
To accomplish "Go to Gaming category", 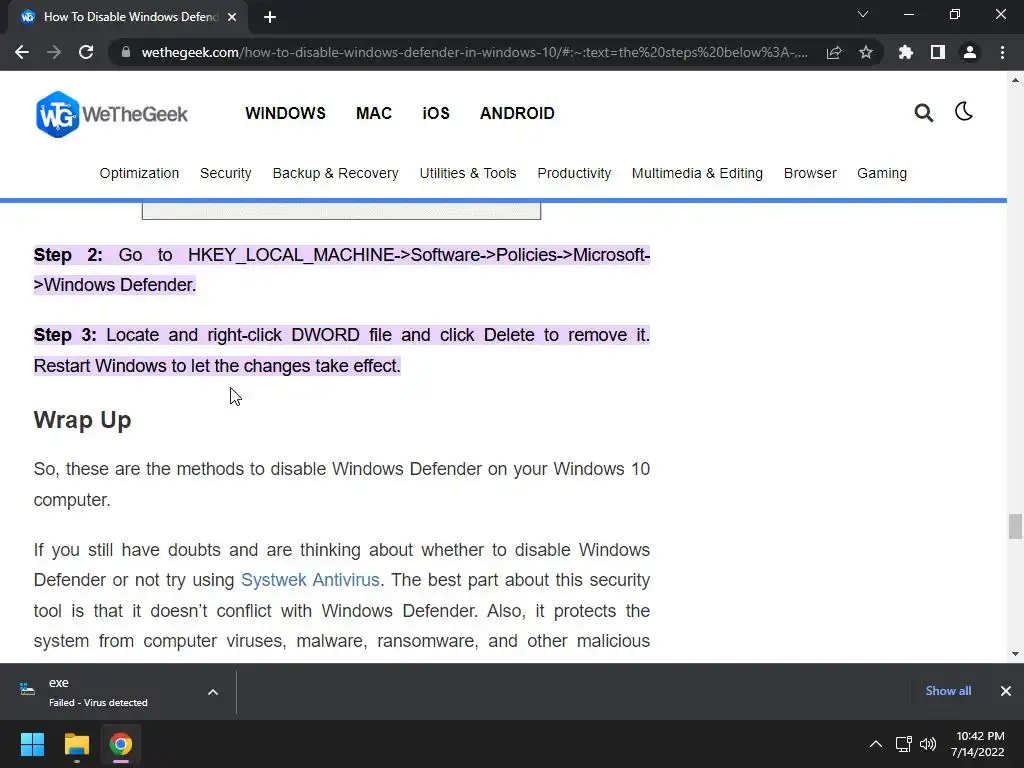I will click(x=882, y=173).
